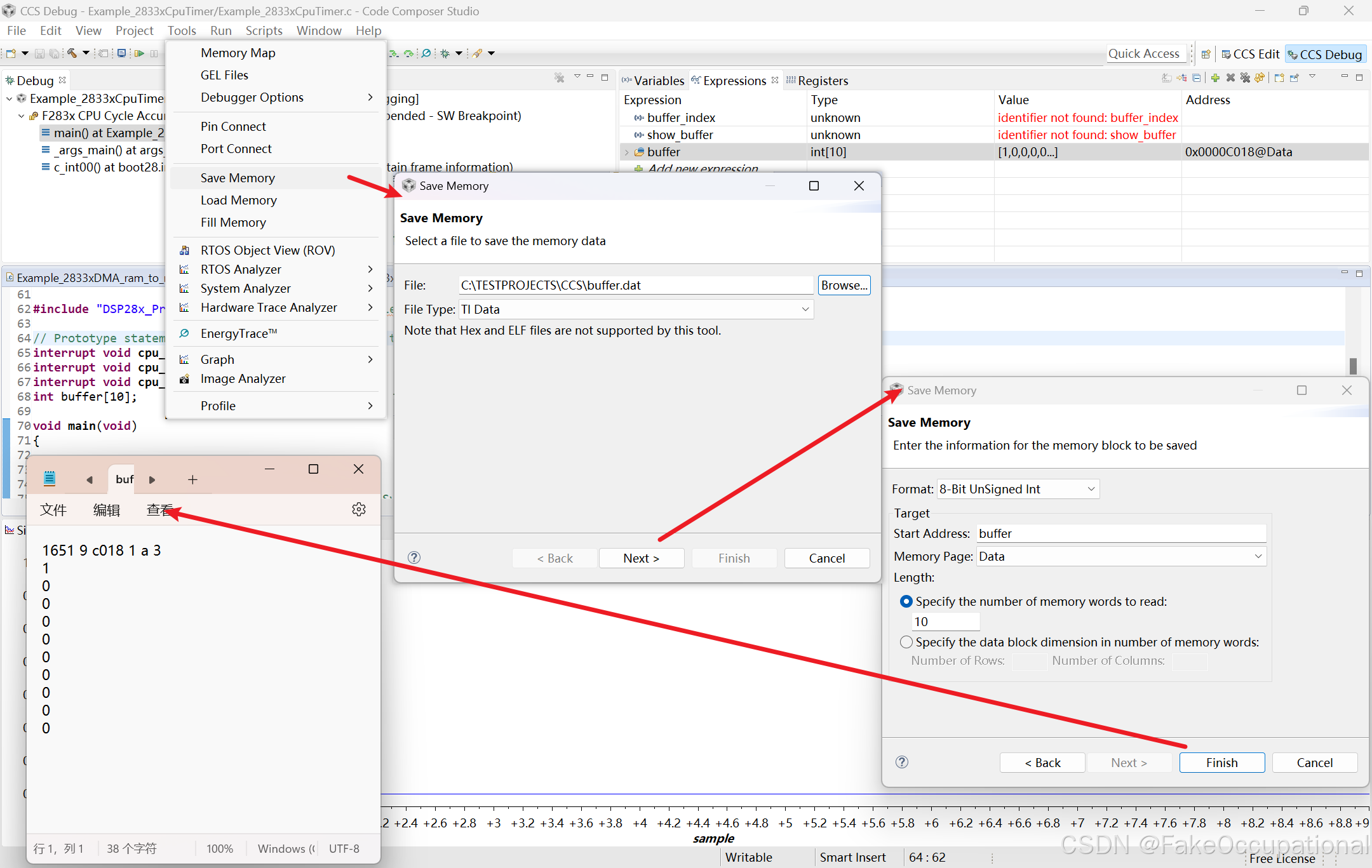Select 'data block dimension' radio option
This screenshot has width=1372, height=868.
(906, 642)
